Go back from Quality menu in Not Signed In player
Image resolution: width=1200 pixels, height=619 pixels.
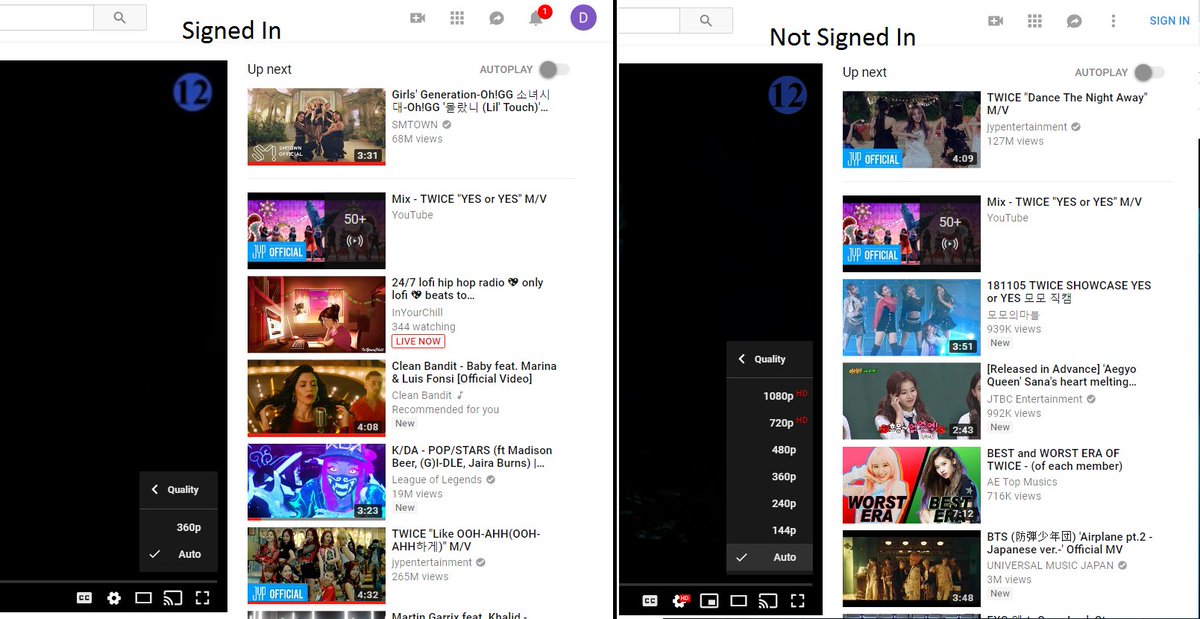[x=742, y=359]
